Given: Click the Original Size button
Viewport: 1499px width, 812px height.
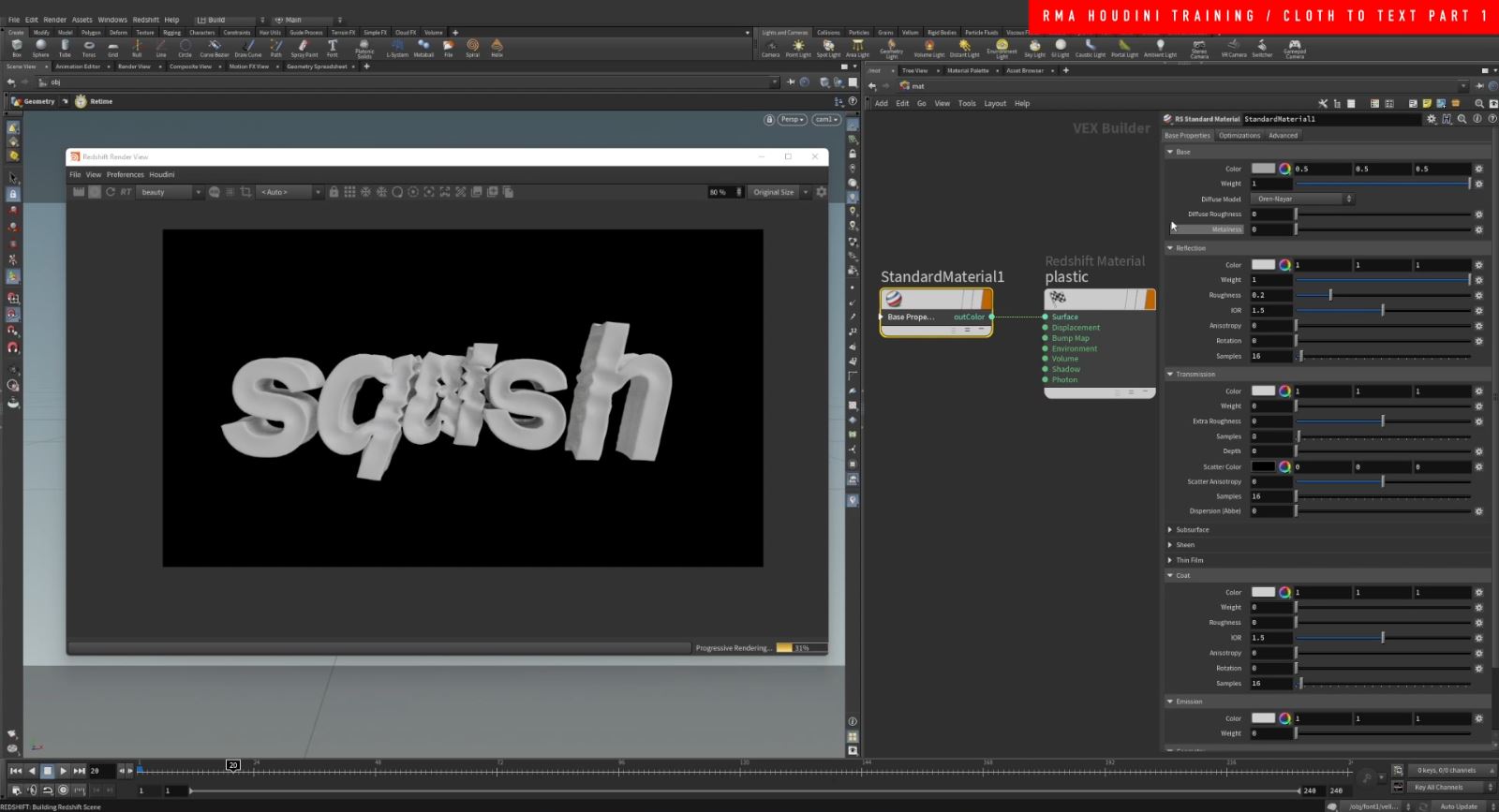Looking at the screenshot, I should coord(774,192).
